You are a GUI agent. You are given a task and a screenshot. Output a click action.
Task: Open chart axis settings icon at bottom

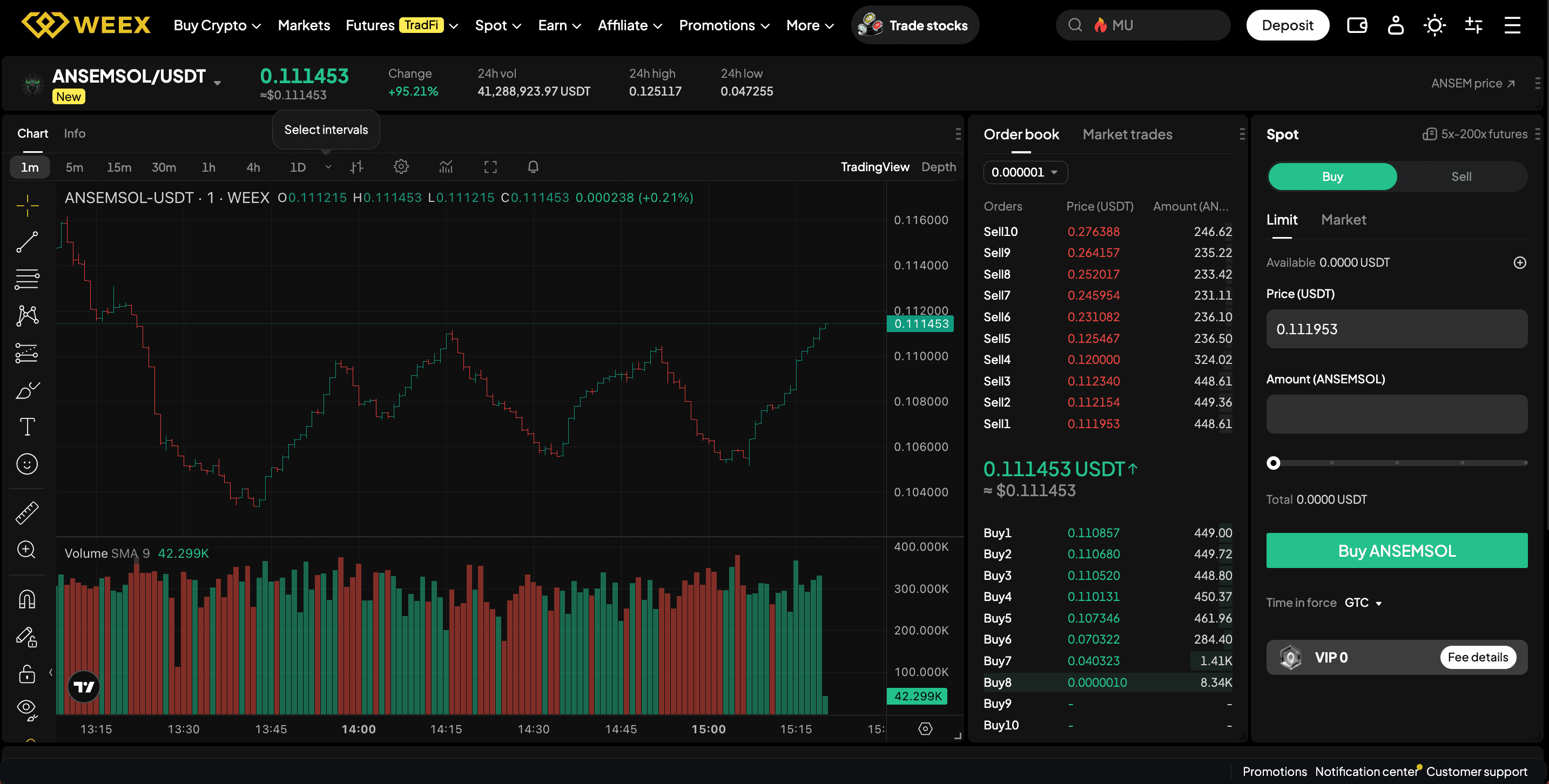925,729
